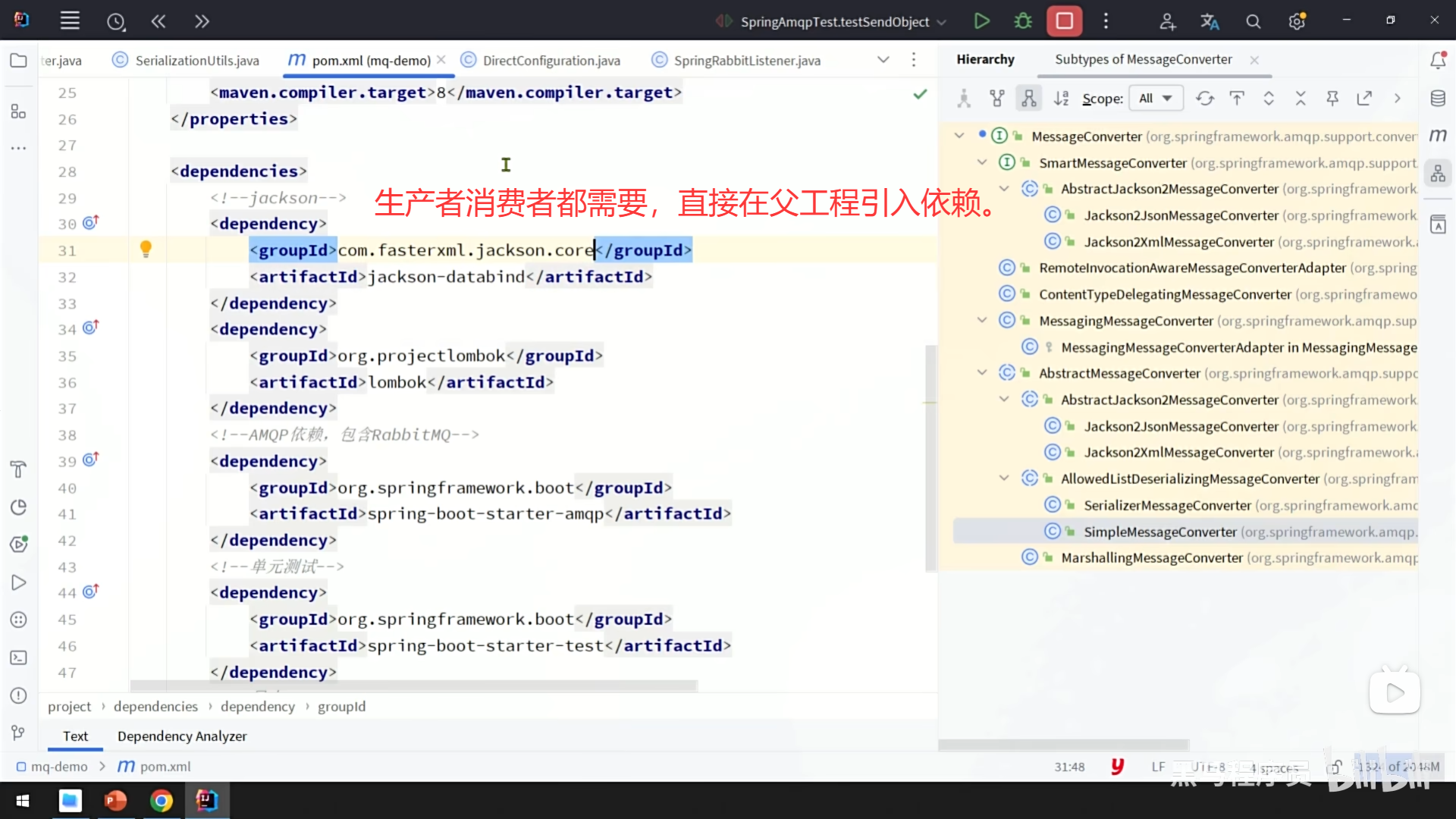Toggle Subtypes Hierarchy view button
The image size is (1456, 819).
[1028, 99]
